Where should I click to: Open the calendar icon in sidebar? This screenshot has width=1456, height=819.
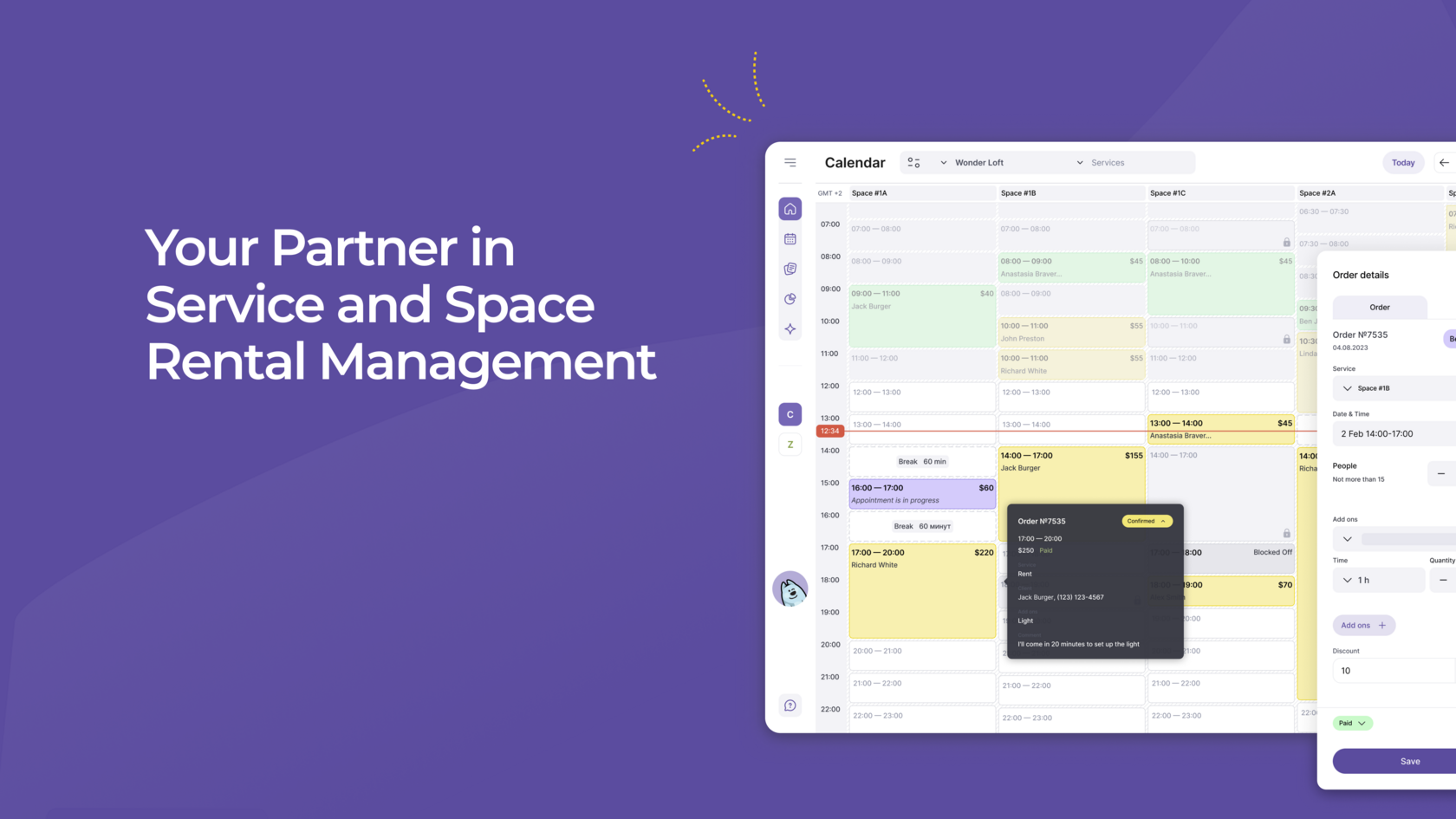click(790, 239)
